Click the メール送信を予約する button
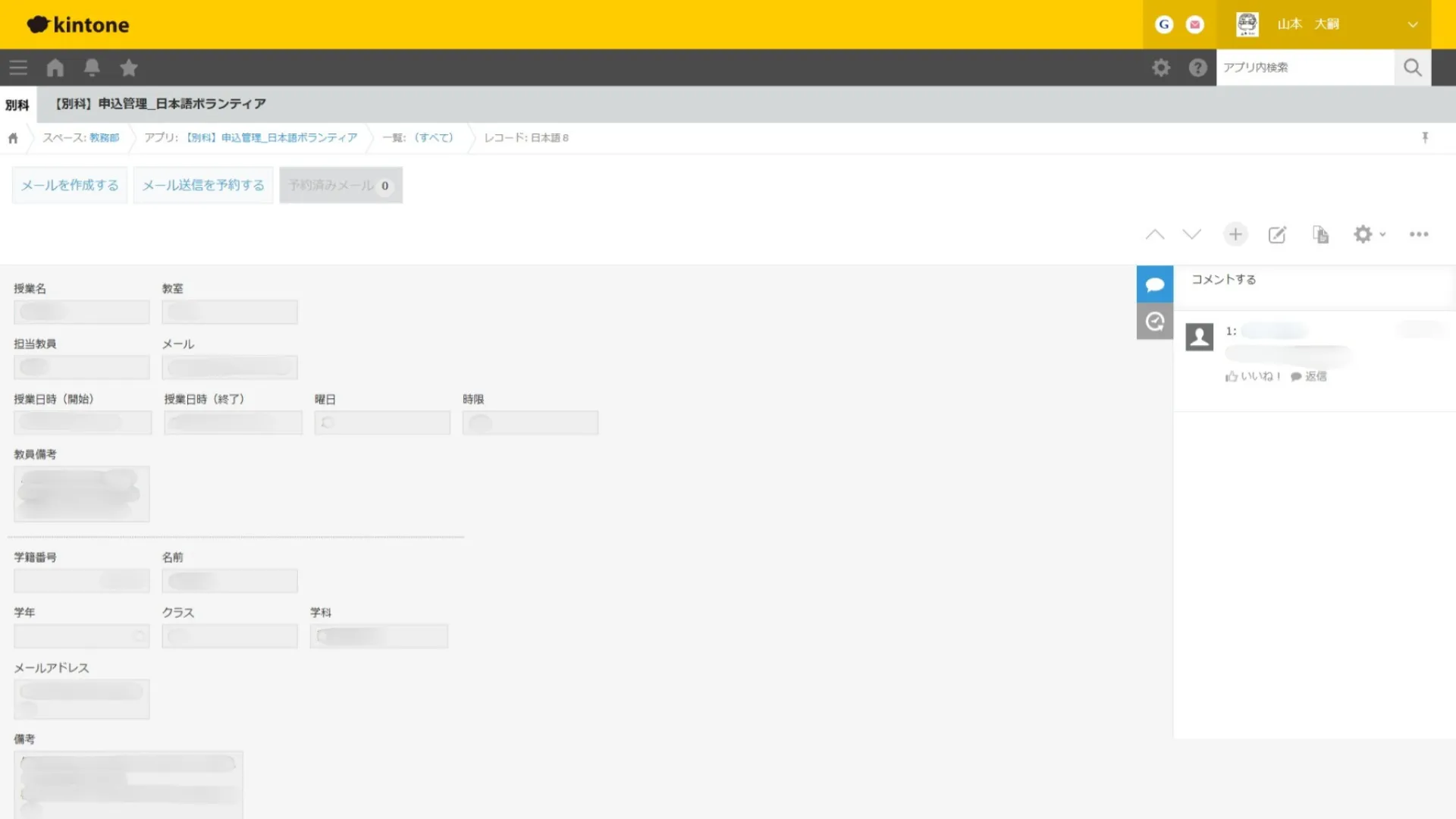This screenshot has height=819, width=1456. [203, 185]
